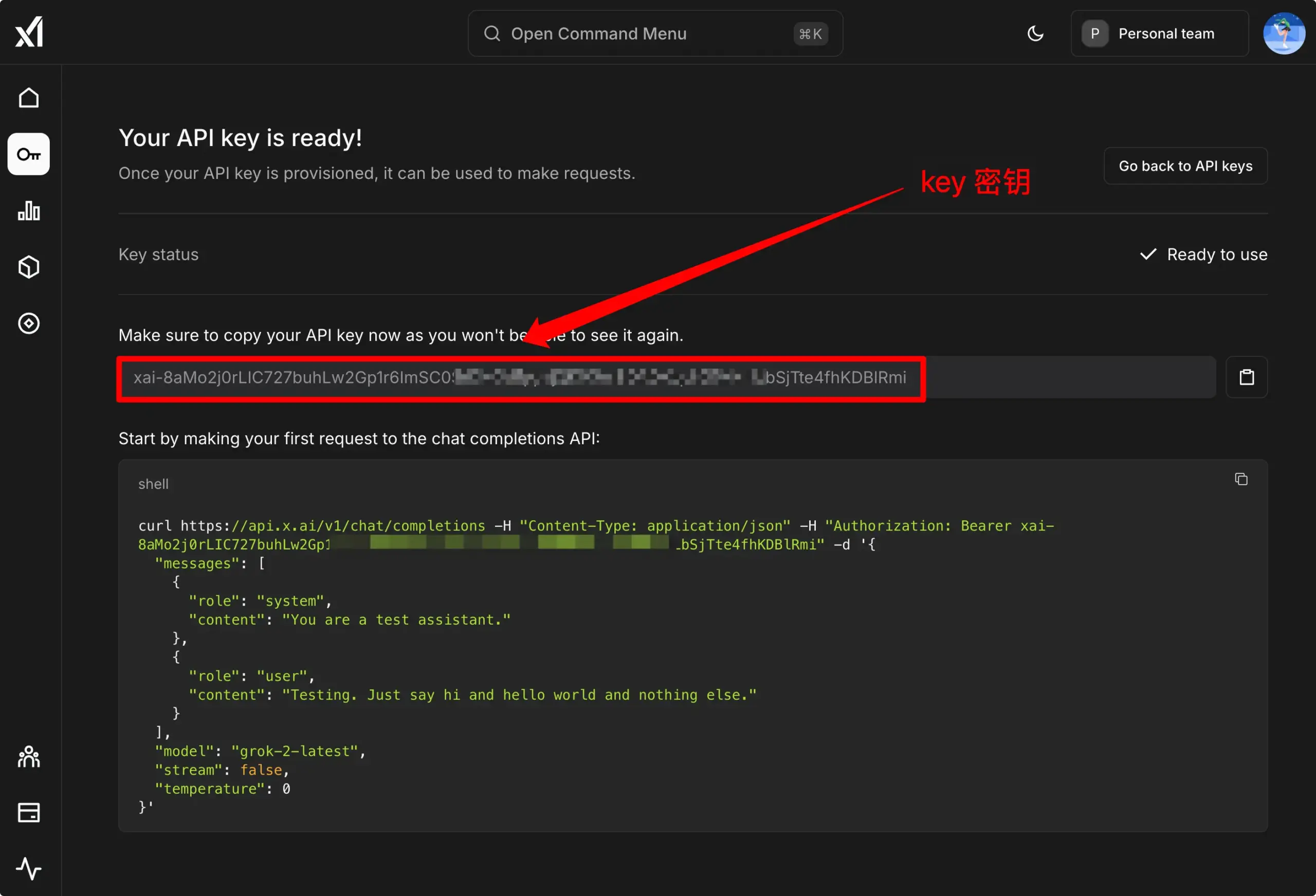
Task: Click the API key text field
Action: 667,377
